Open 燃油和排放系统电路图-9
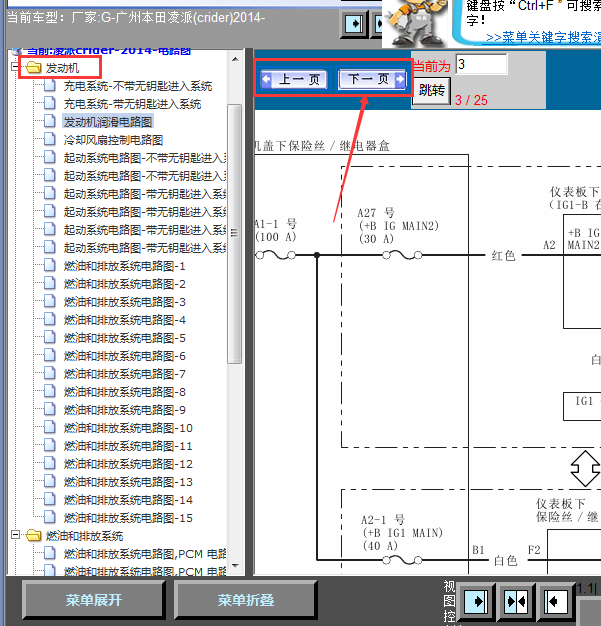The width and height of the screenshot is (601, 626). point(125,410)
